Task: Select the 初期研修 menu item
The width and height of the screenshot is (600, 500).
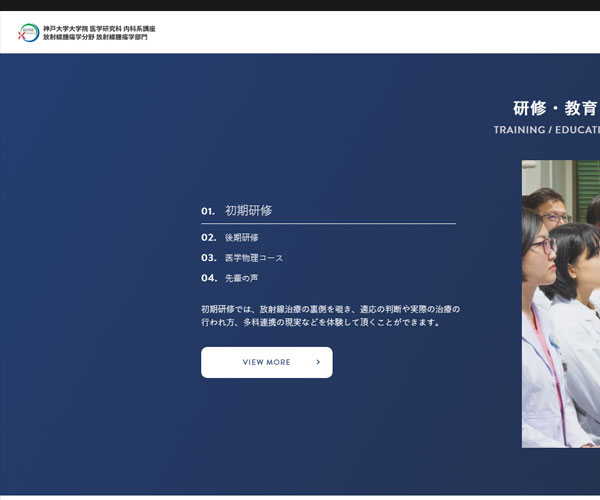Action: 249,211
